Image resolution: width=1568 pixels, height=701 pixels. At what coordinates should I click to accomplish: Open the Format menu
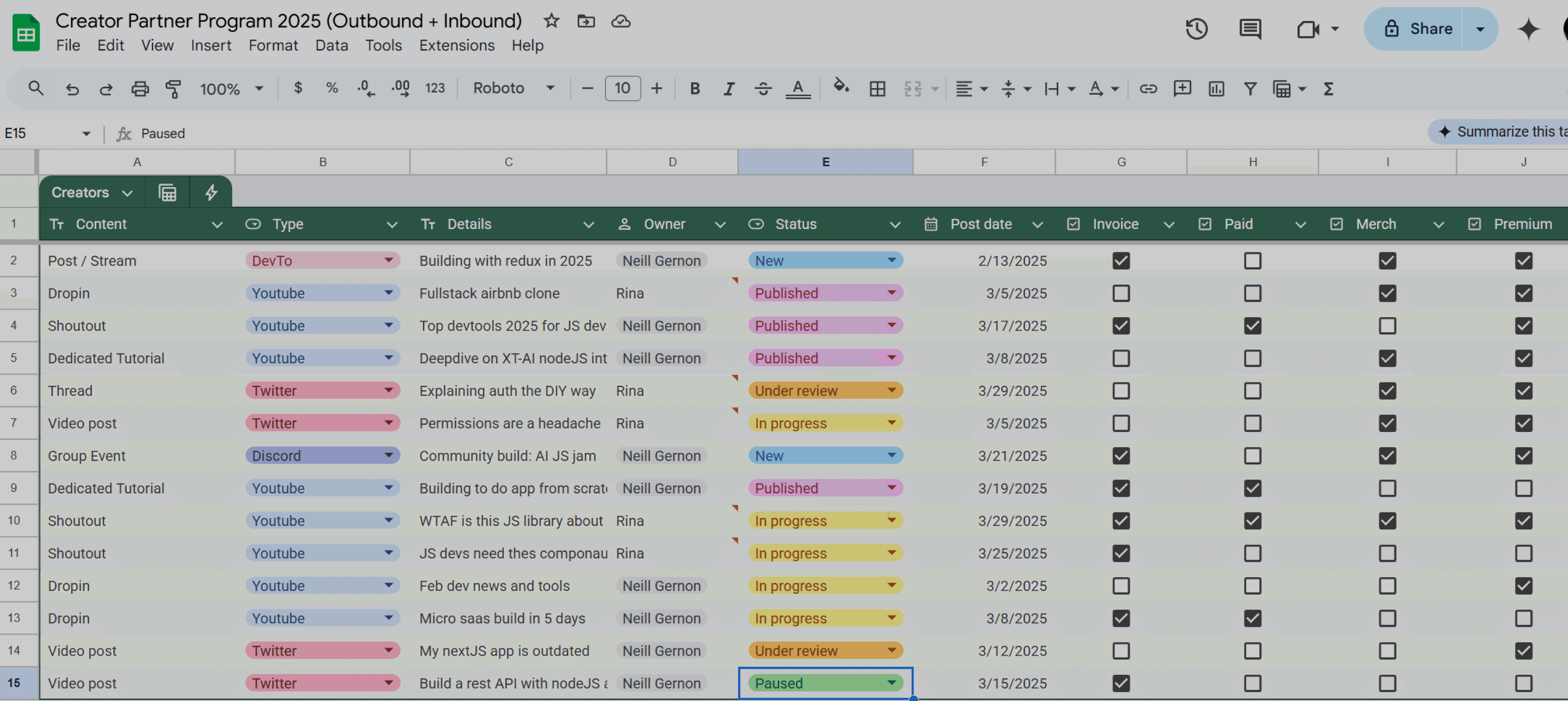273,45
